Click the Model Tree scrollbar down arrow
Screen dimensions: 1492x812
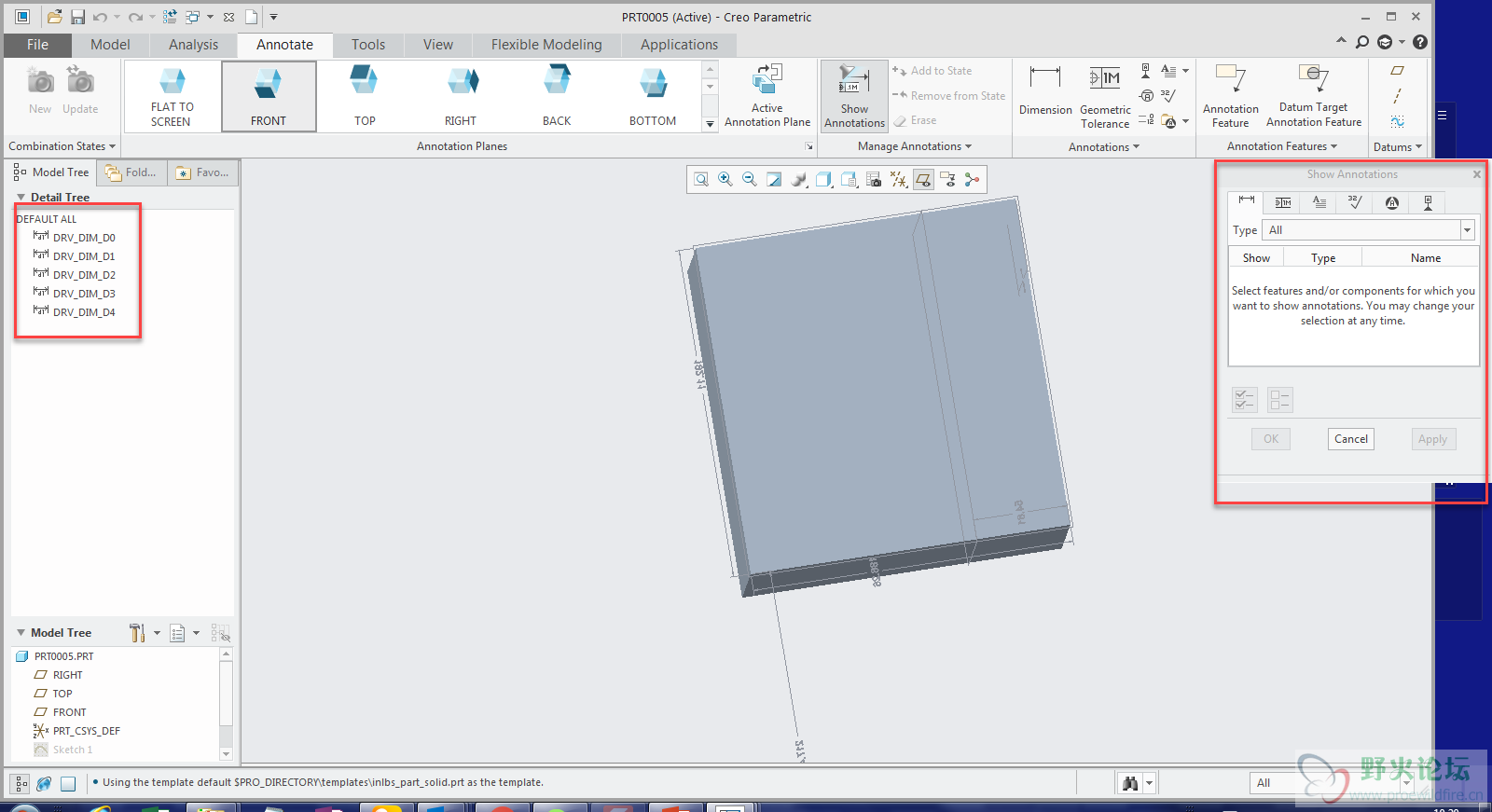(x=226, y=753)
